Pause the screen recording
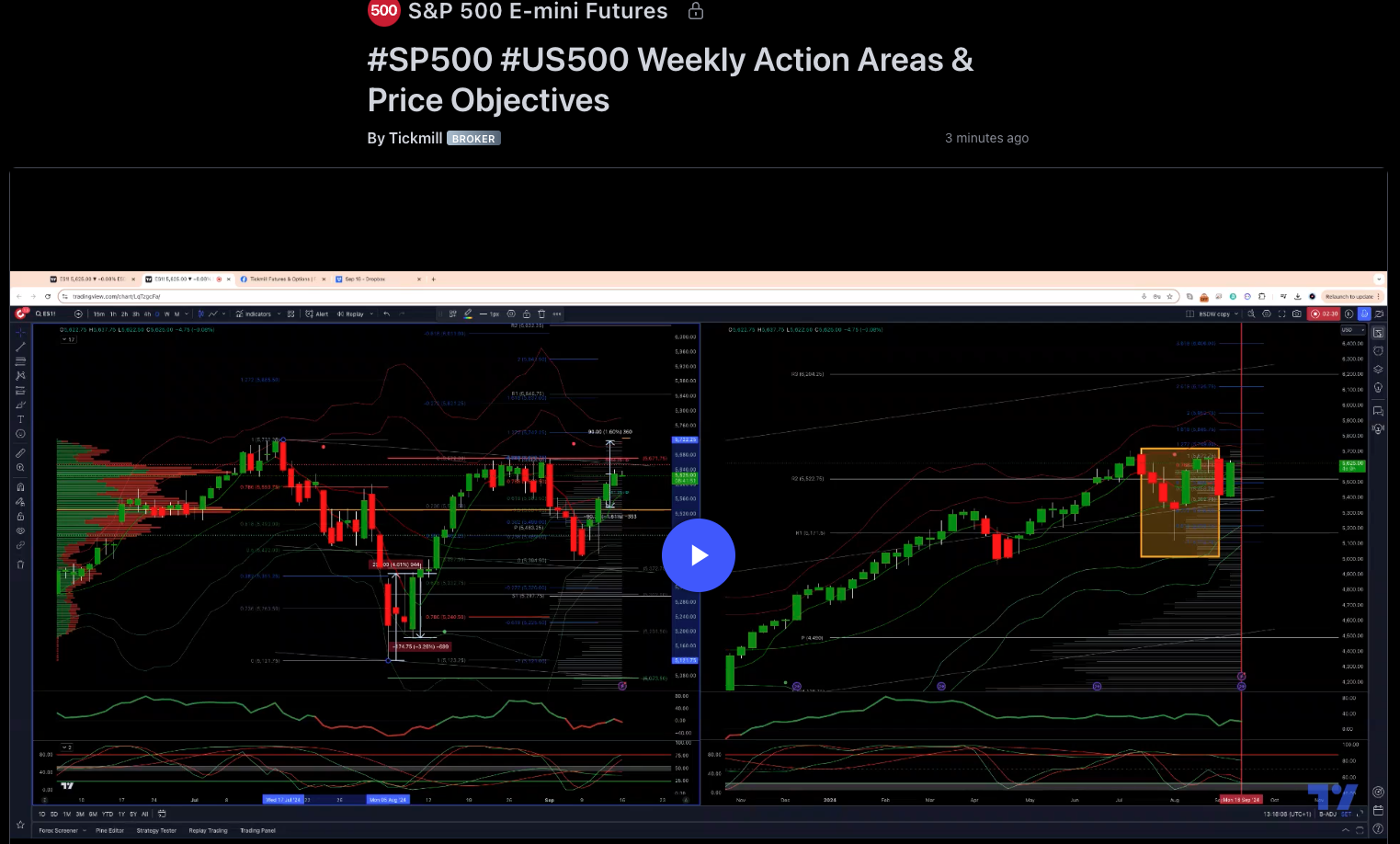The image size is (1400, 844). pos(1349,314)
